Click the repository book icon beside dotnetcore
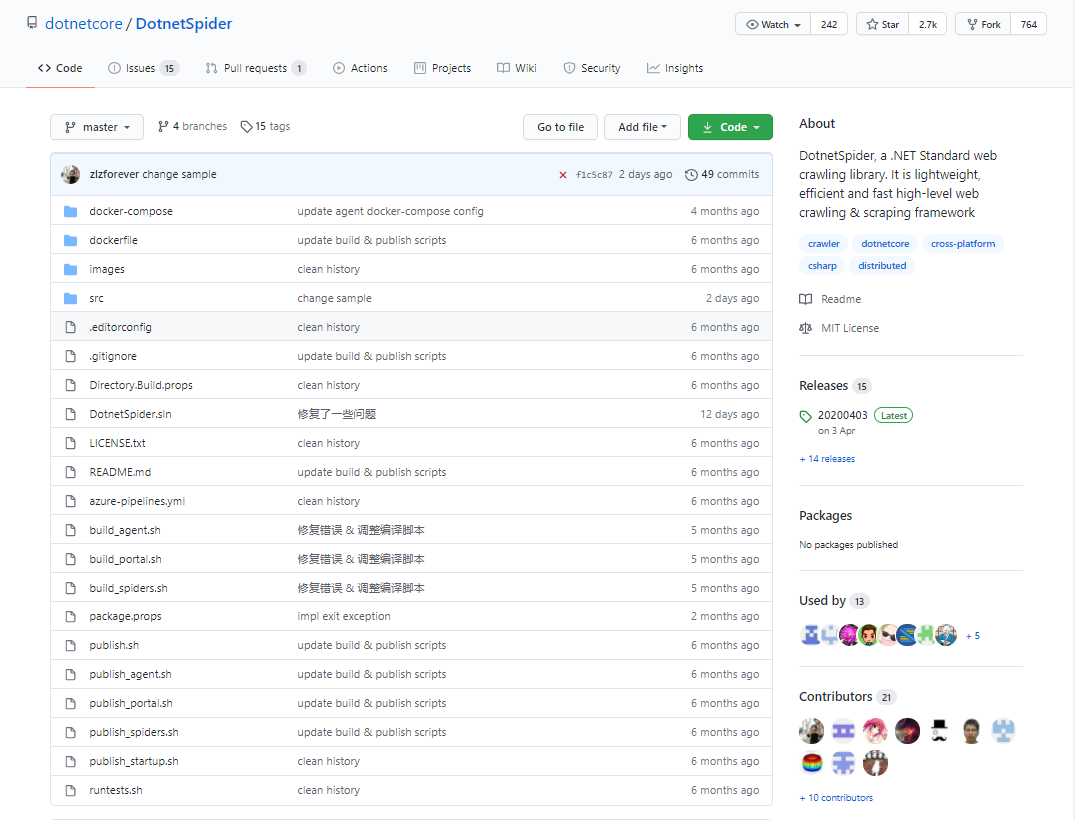Viewport: 1075px width, 820px height. (x=34, y=23)
